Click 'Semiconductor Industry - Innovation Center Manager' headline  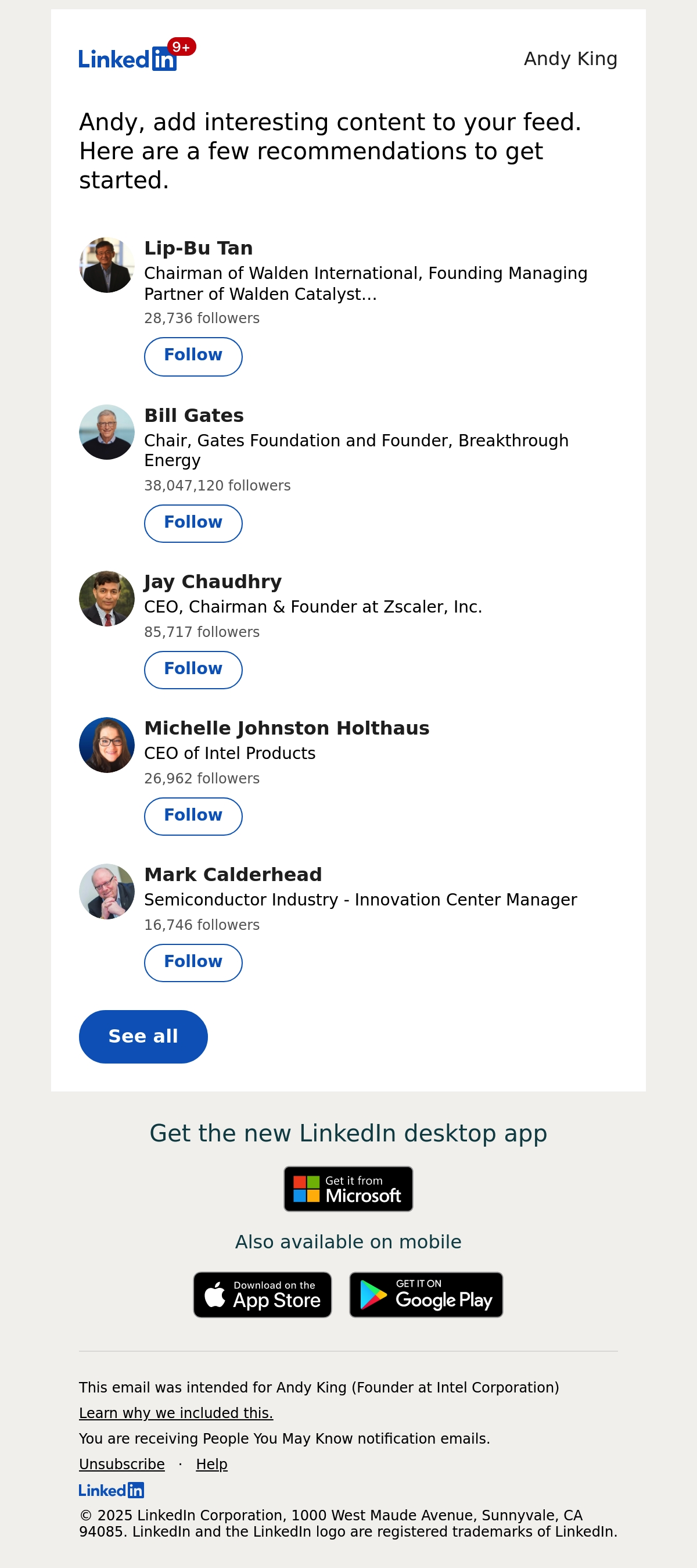pos(361,900)
